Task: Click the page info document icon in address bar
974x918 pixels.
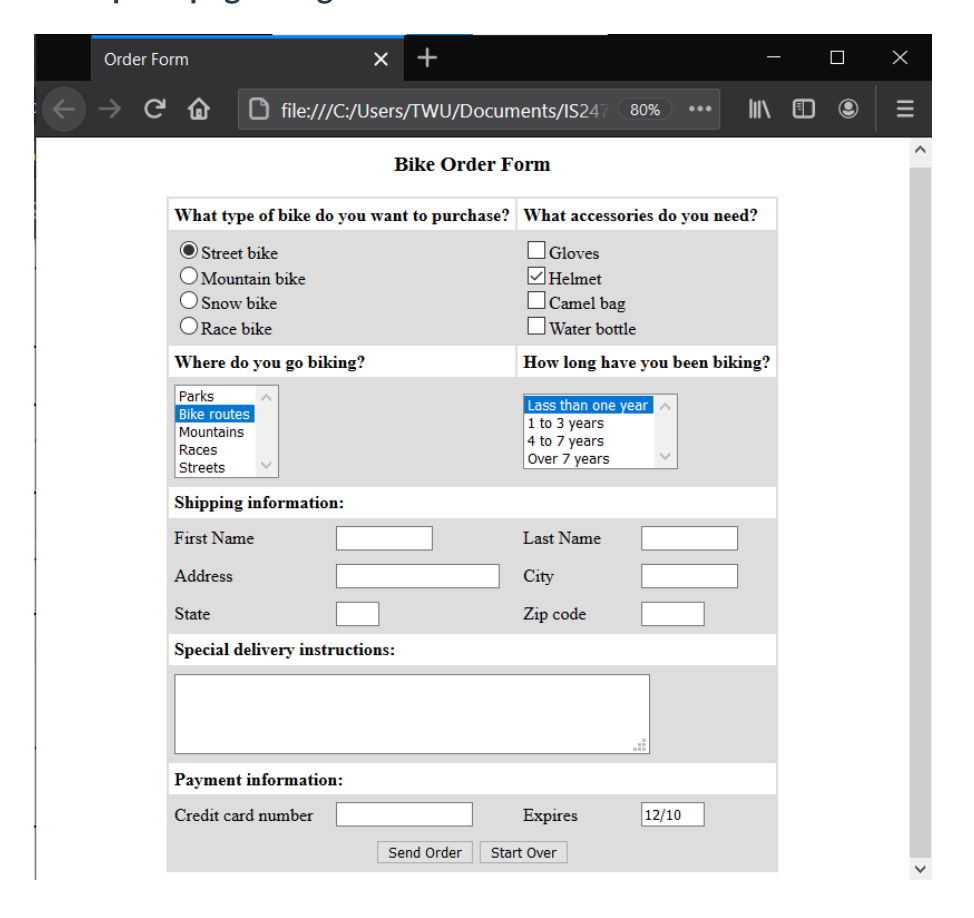Action: point(258,109)
